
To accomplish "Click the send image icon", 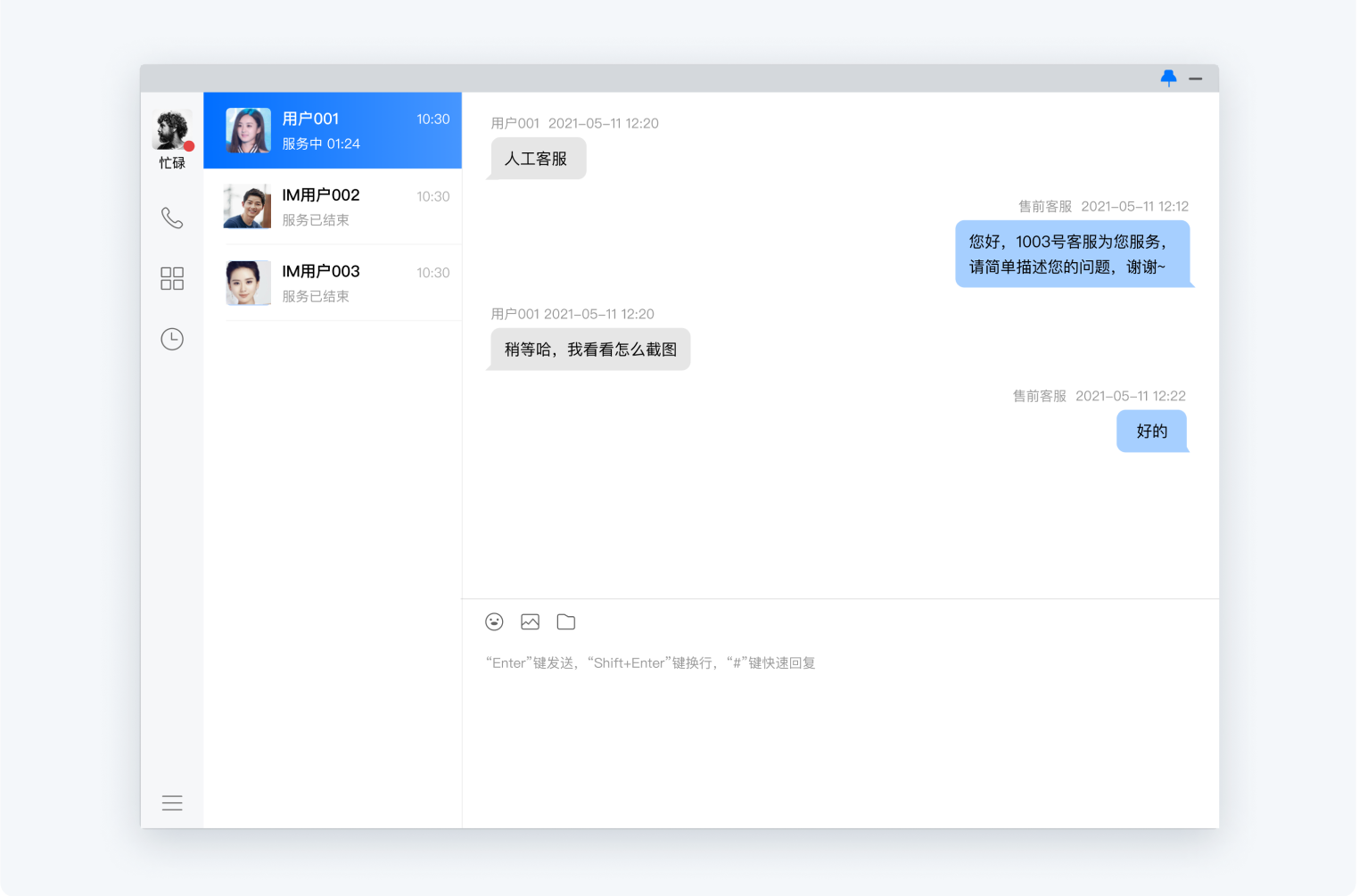I will coord(530,621).
